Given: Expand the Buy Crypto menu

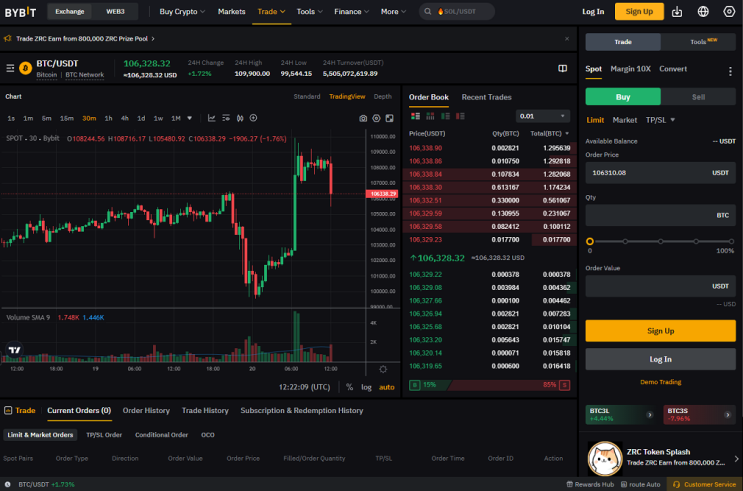Looking at the screenshot, I should (x=182, y=11).
